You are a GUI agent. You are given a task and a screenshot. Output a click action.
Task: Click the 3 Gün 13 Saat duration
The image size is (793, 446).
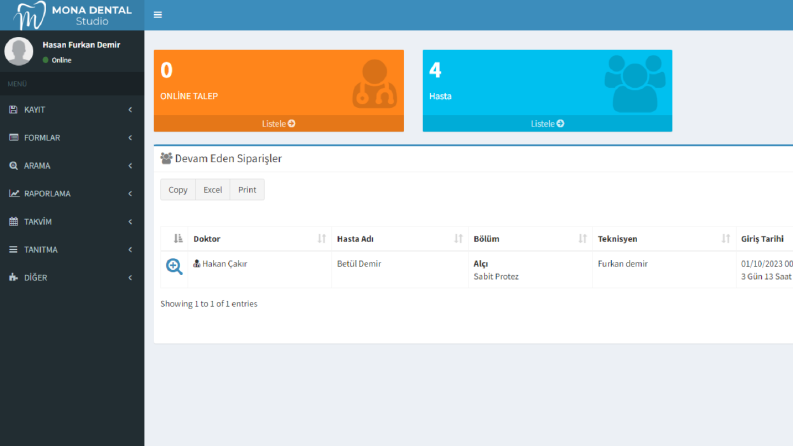[766, 277]
